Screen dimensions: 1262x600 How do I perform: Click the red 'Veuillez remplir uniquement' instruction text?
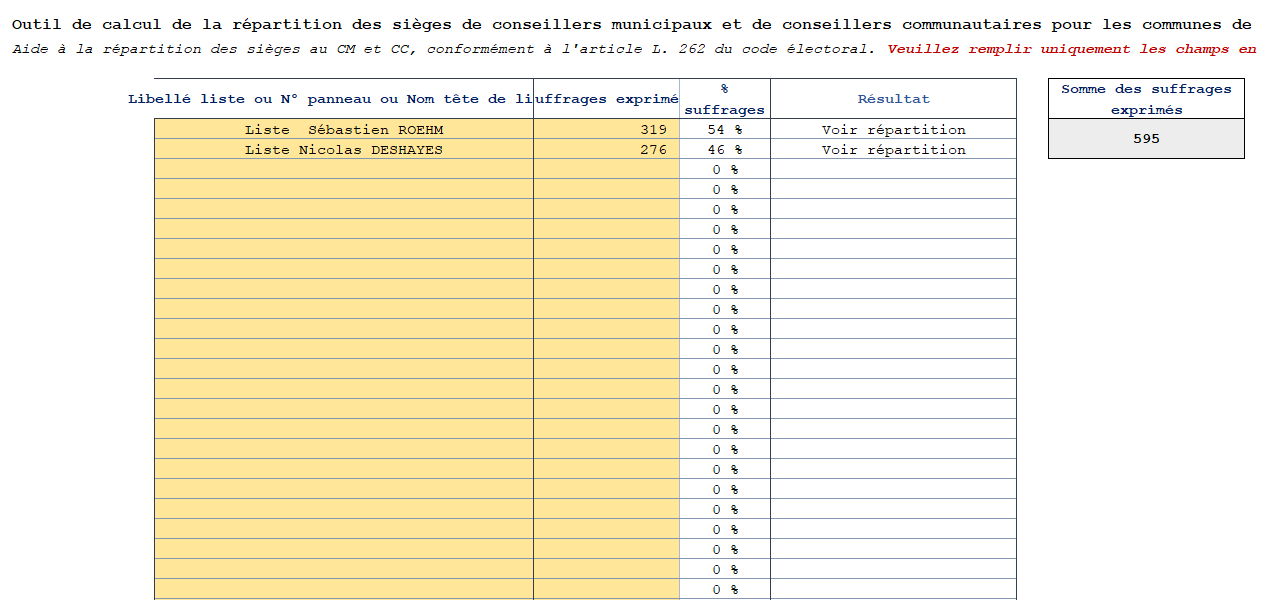pyautogui.click(x=1071, y=49)
